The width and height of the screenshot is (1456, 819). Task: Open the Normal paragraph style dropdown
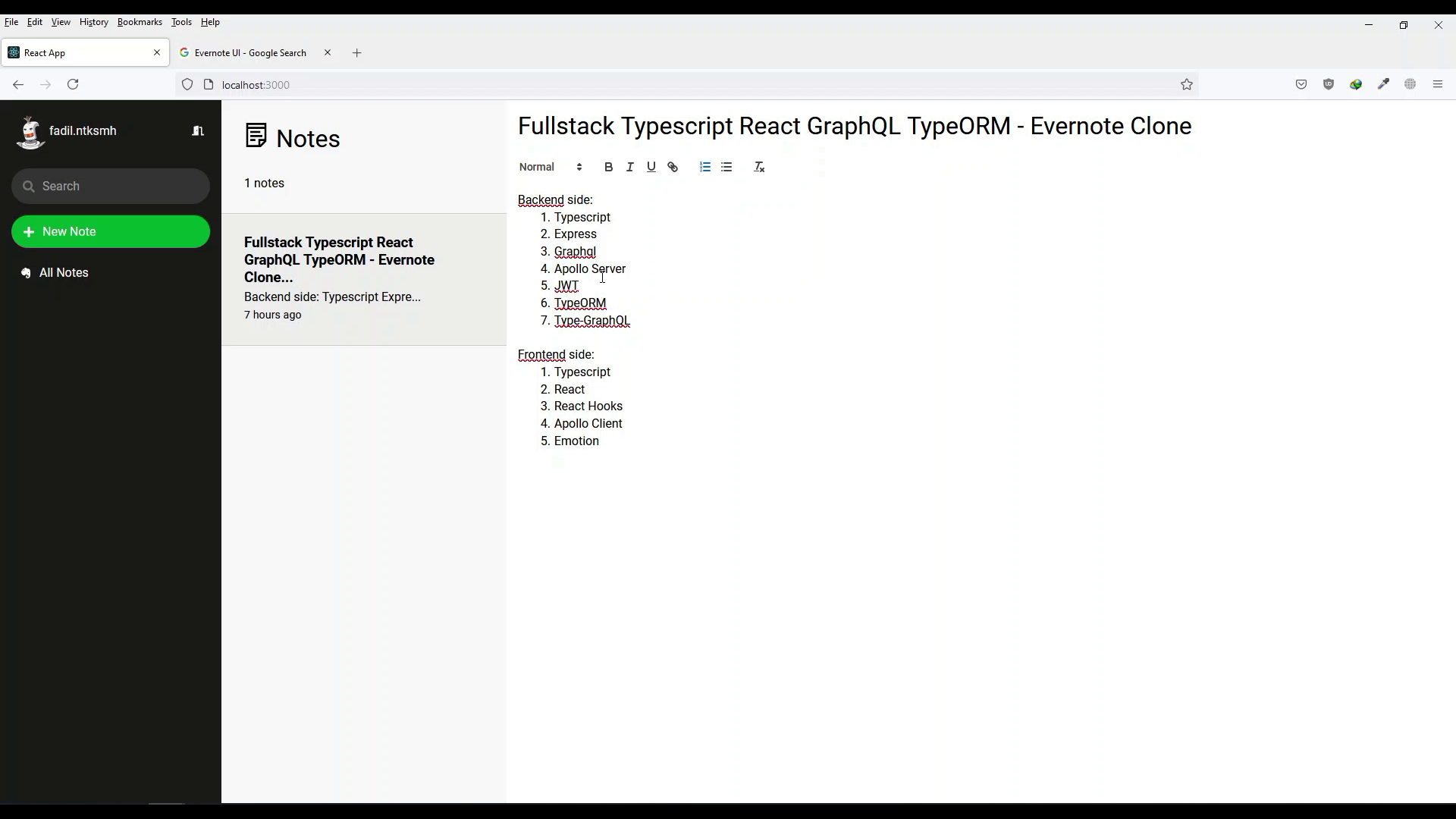coord(549,167)
